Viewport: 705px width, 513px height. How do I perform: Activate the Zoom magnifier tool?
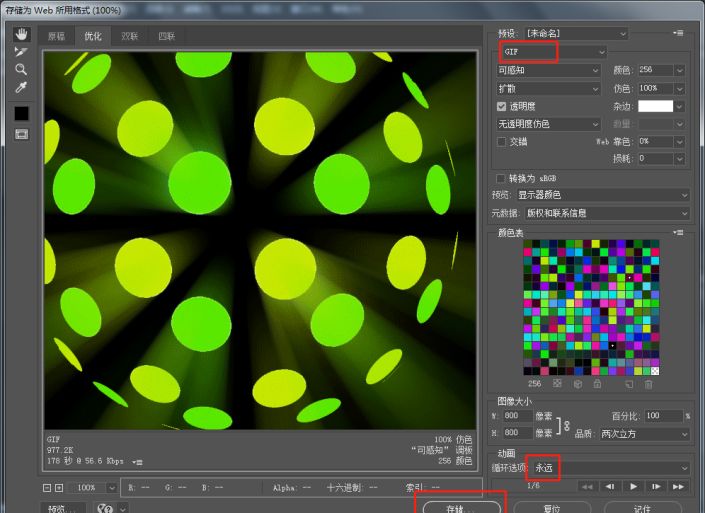tap(21, 69)
